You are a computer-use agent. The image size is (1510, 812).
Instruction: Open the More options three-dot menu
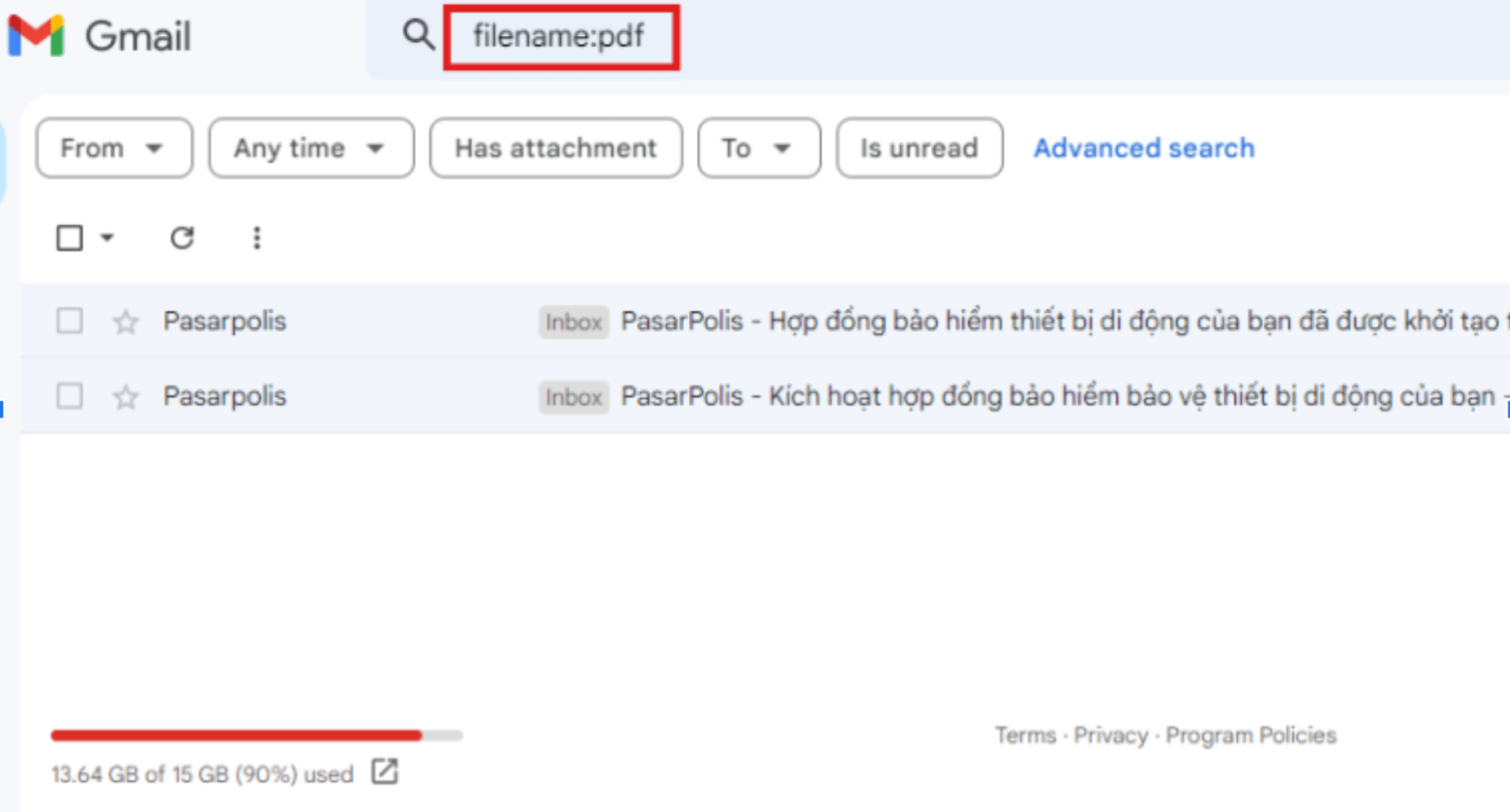tap(257, 238)
